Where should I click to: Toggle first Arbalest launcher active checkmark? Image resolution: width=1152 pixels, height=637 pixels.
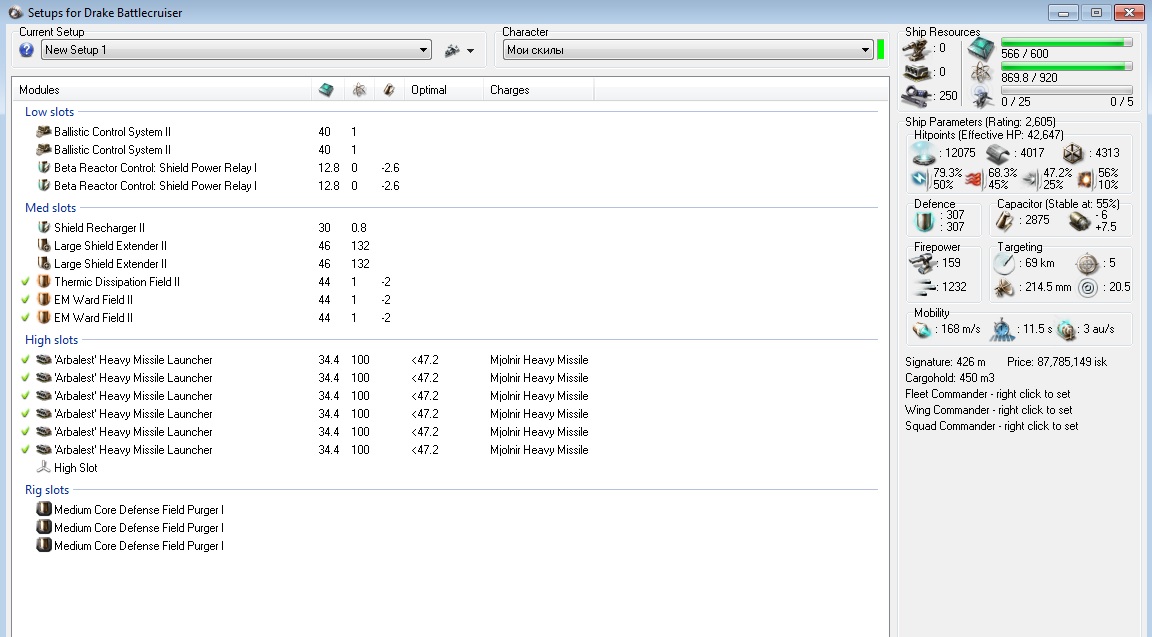pos(26,360)
